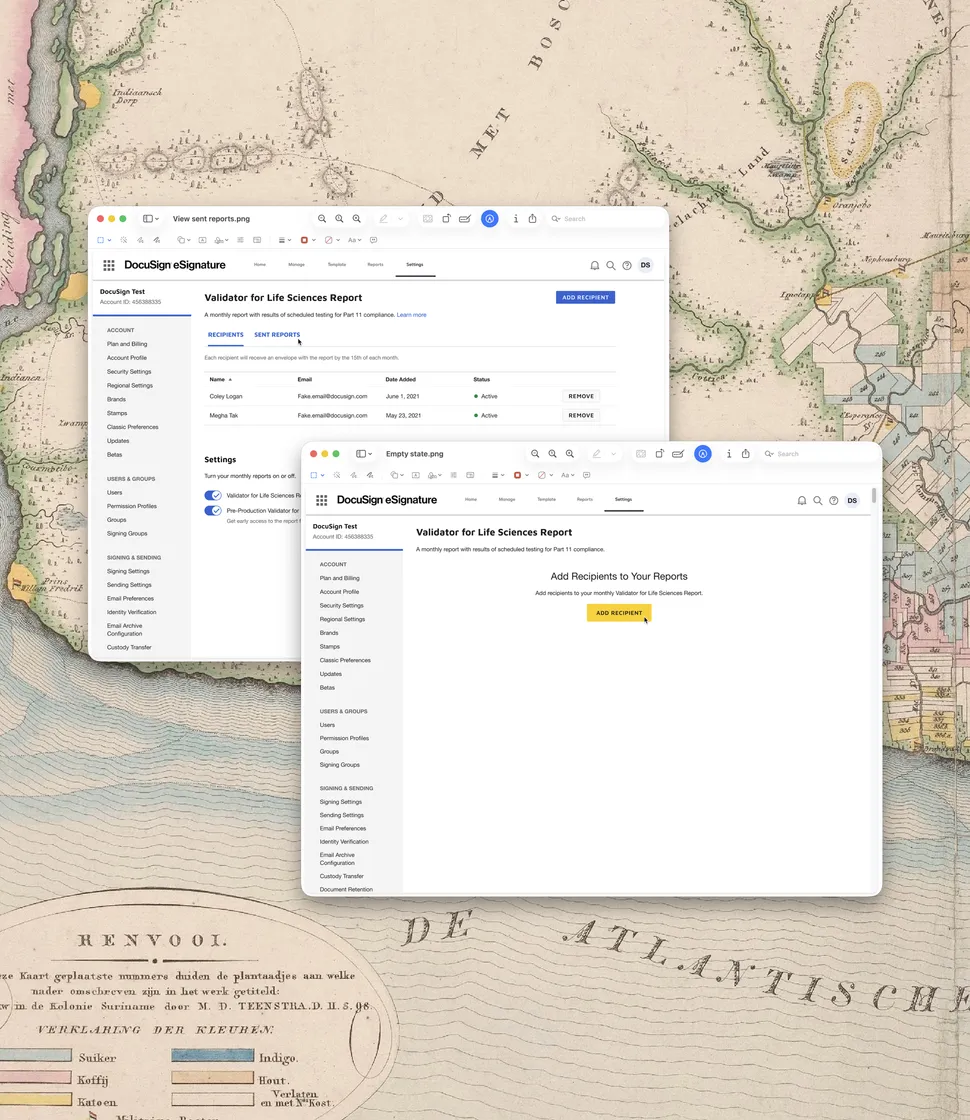This screenshot has height=1120, width=970.
Task: Click speech bubble annotation tool in Empty state window
Action: point(586,475)
